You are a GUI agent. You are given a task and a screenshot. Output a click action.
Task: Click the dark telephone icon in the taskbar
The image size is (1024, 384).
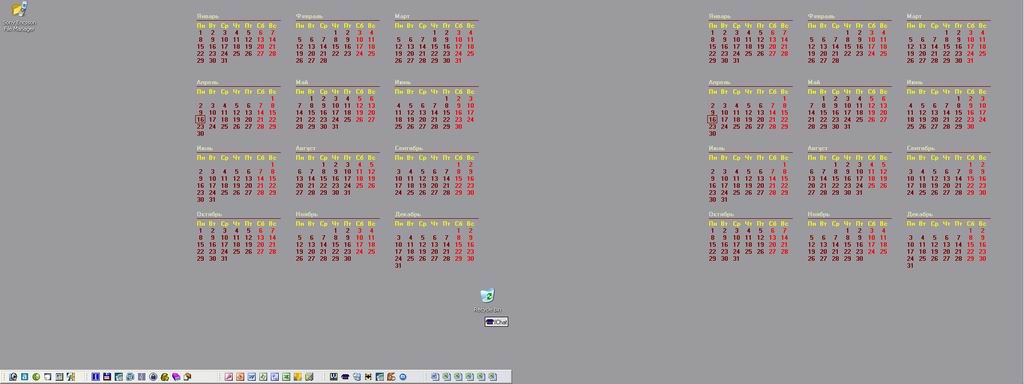345,377
